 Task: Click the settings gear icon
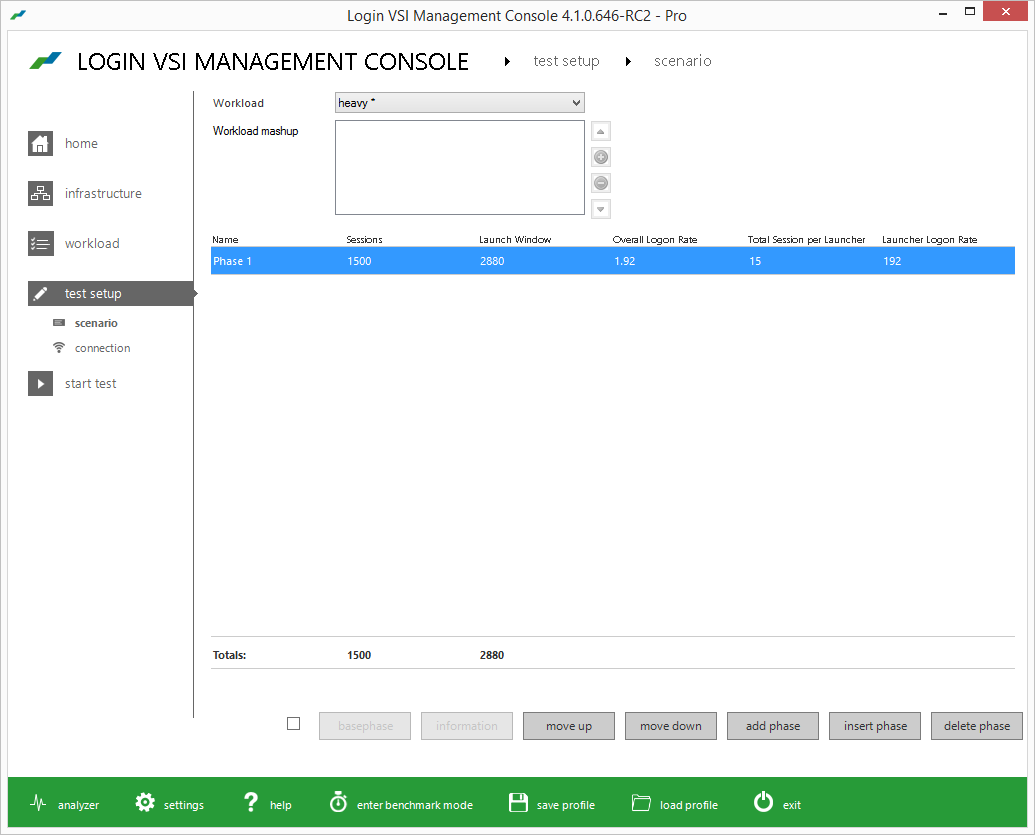click(145, 803)
